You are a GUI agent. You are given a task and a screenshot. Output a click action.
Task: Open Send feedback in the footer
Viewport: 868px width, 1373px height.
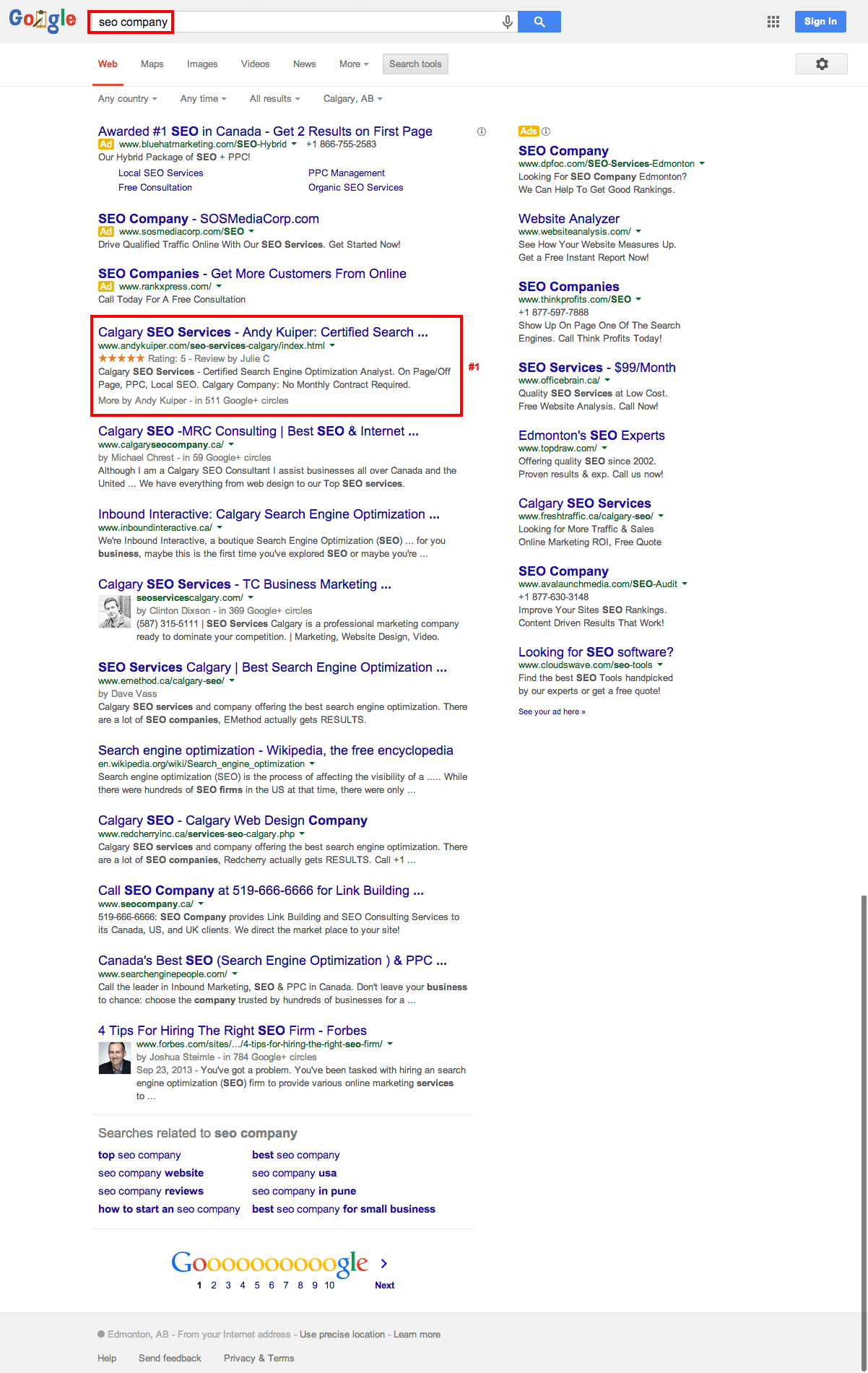pos(170,1359)
